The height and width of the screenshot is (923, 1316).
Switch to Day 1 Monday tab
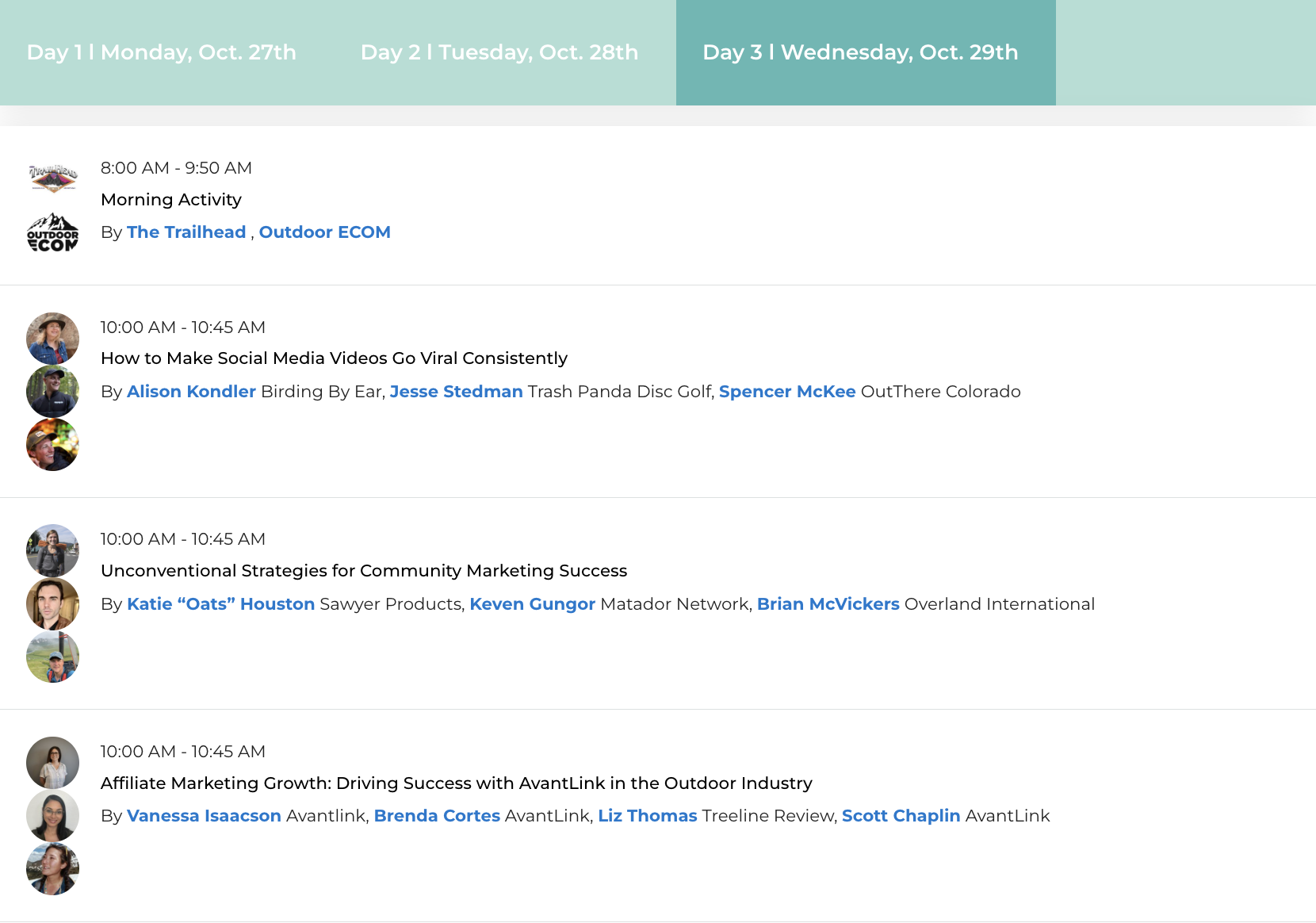[161, 52]
